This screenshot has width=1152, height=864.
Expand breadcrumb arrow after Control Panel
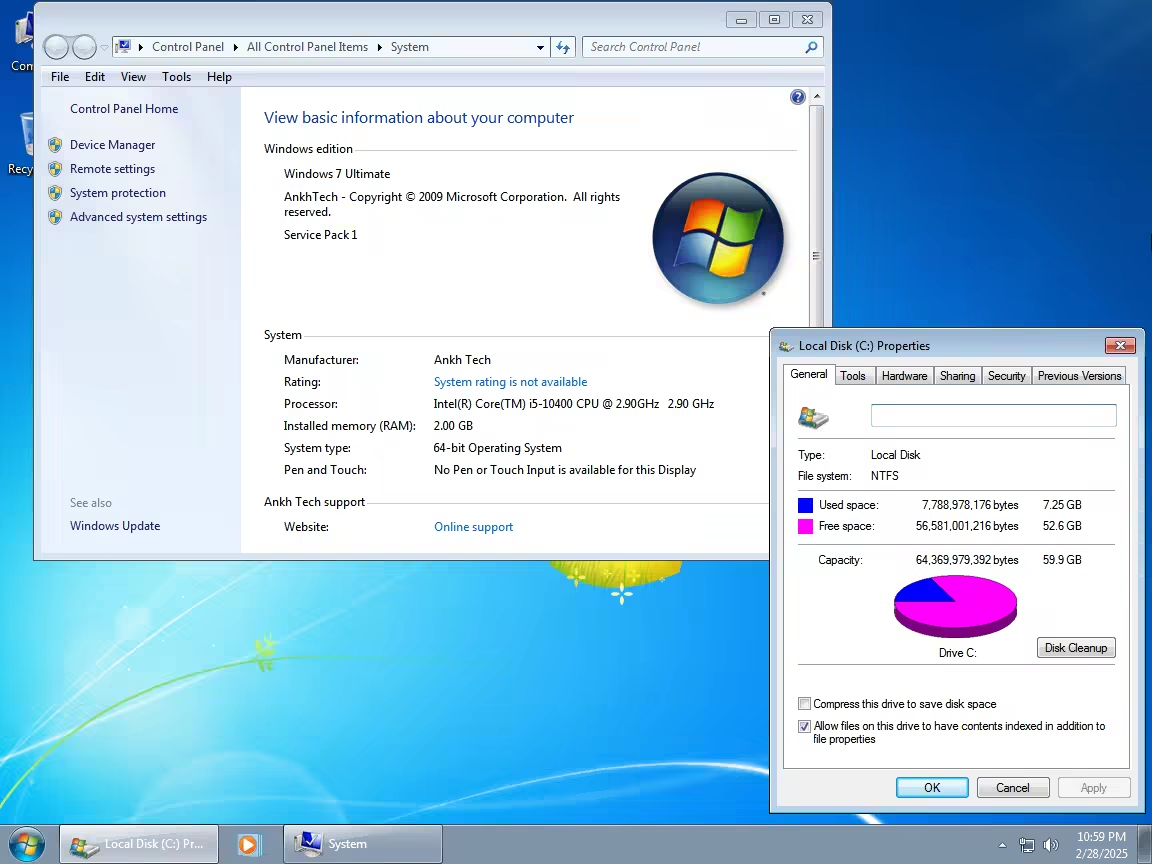(x=236, y=47)
